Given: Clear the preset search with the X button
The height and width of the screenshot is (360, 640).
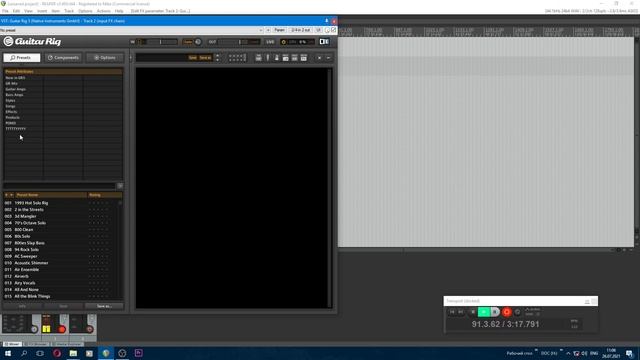Looking at the screenshot, I should (x=120, y=186).
